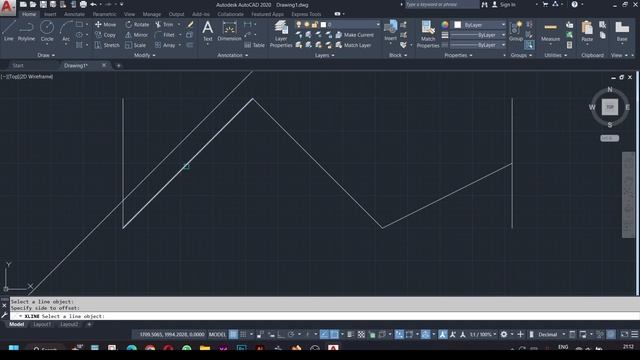
Task: Toggle transparency display in status bar
Action: (361, 335)
